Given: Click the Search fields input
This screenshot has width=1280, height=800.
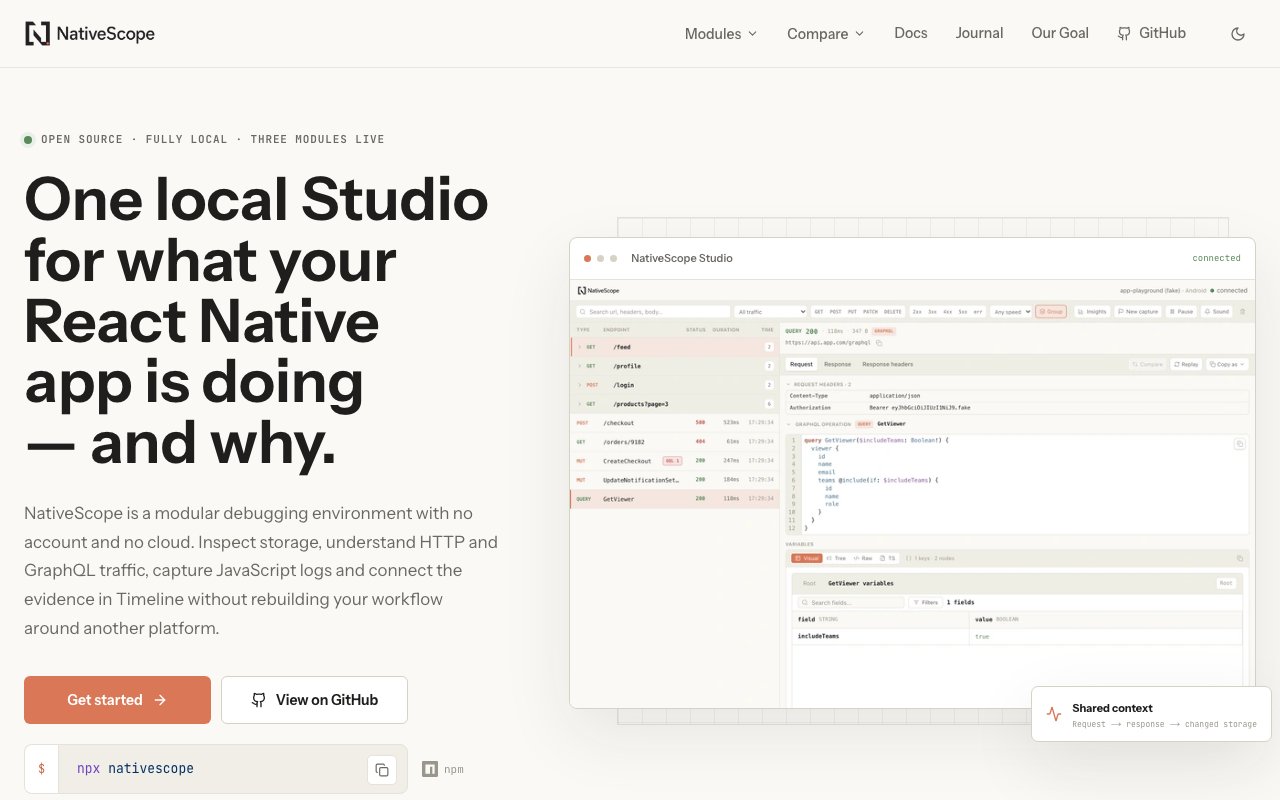Looking at the screenshot, I should (x=851, y=602).
